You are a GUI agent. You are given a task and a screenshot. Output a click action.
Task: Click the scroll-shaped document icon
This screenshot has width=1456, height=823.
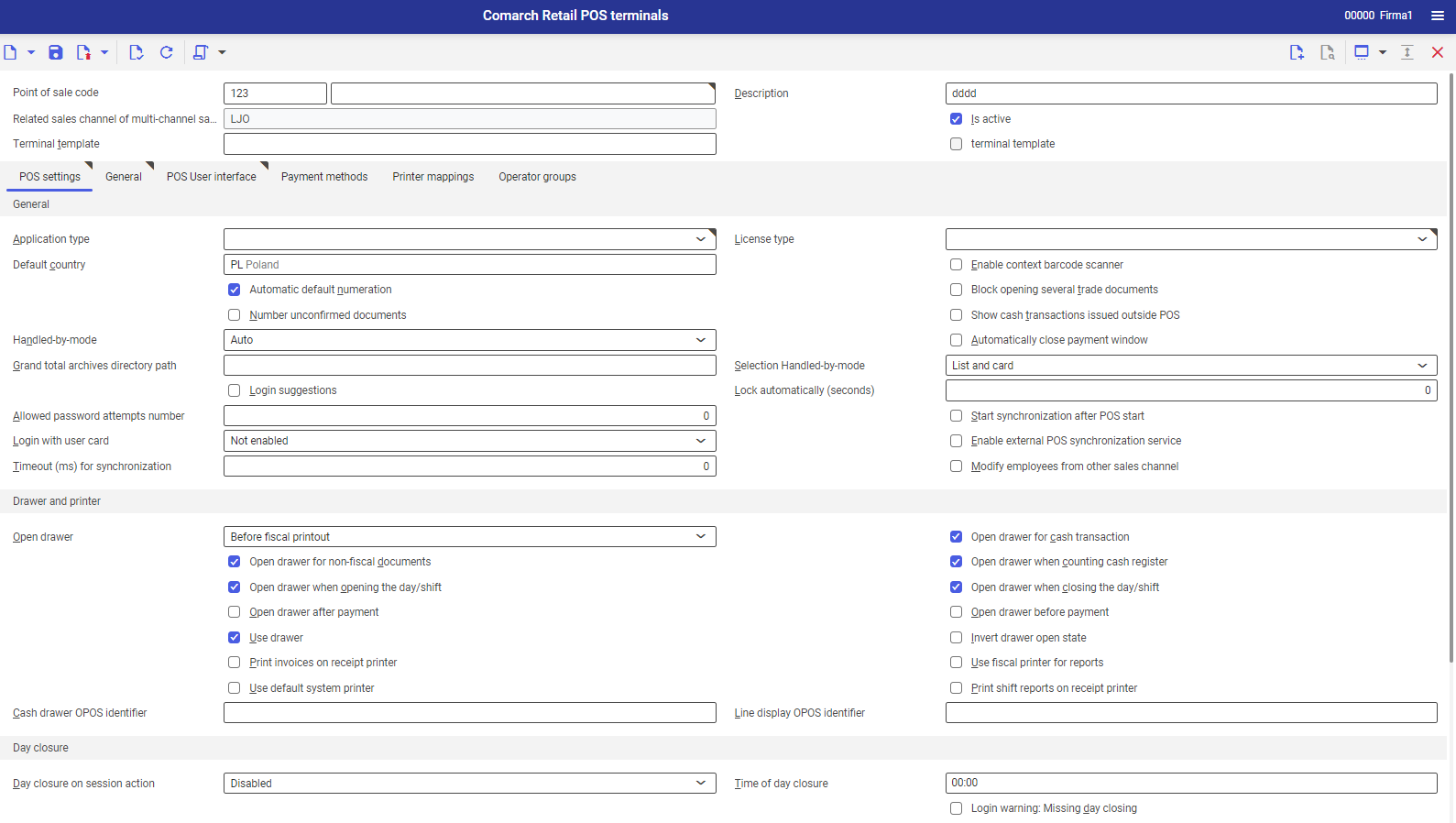click(201, 52)
